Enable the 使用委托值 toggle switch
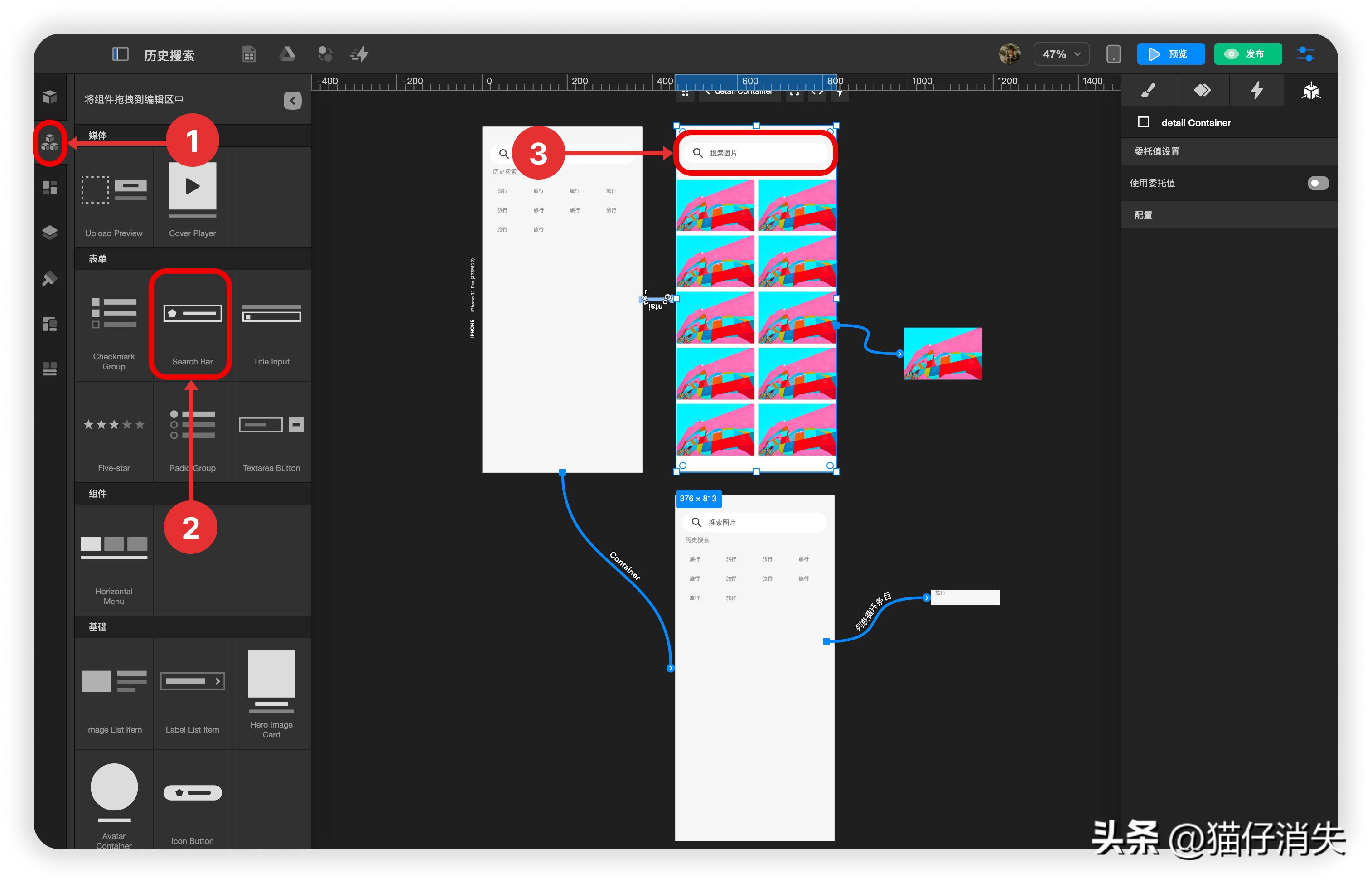The width and height of the screenshot is (1372, 883). click(x=1317, y=183)
